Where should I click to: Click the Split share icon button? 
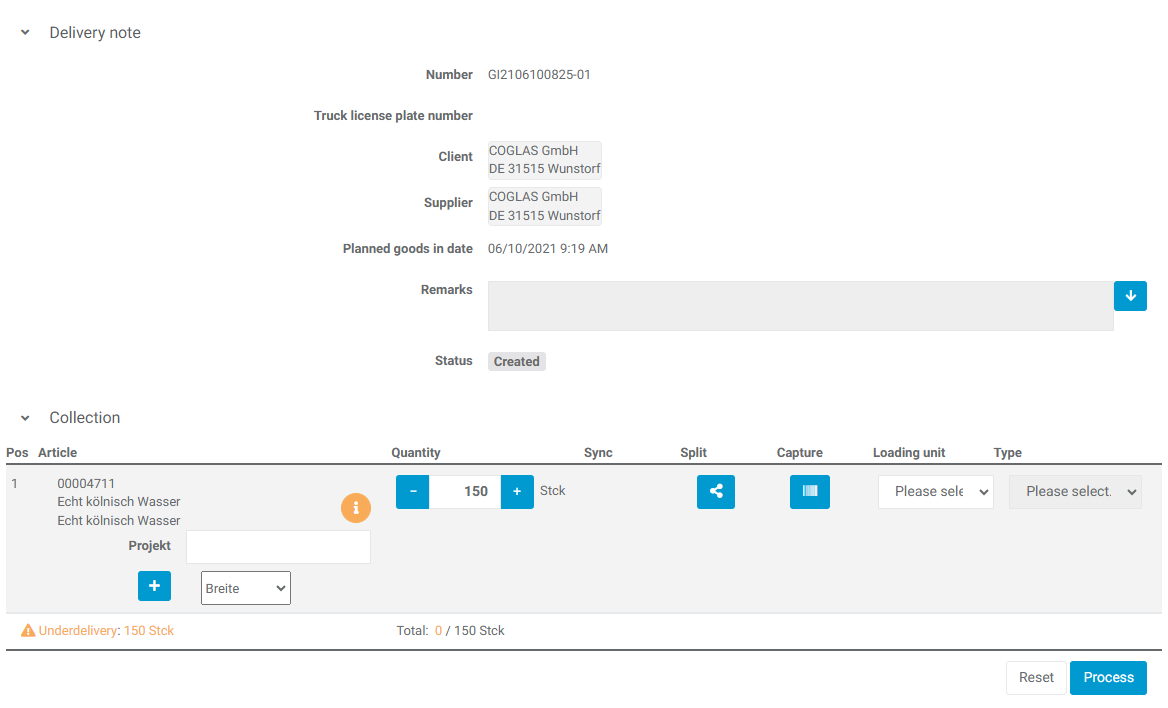click(x=715, y=492)
